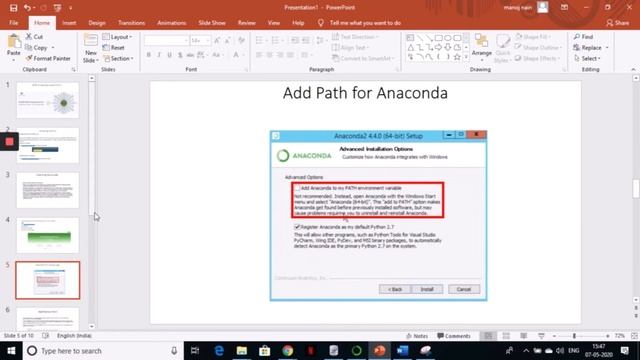640x360 pixels.
Task: Open the Comments pane
Action: pyautogui.click(x=453, y=336)
